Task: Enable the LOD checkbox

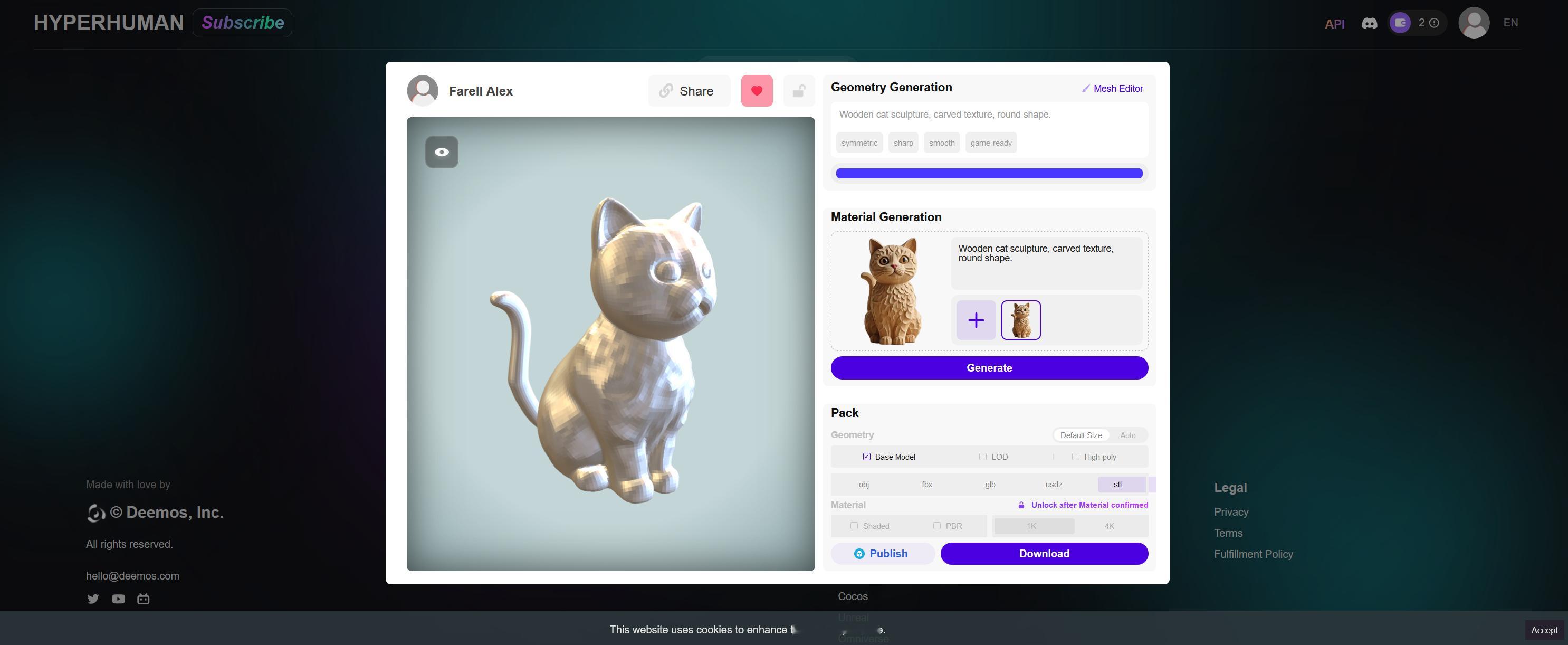Action: pyautogui.click(x=982, y=457)
